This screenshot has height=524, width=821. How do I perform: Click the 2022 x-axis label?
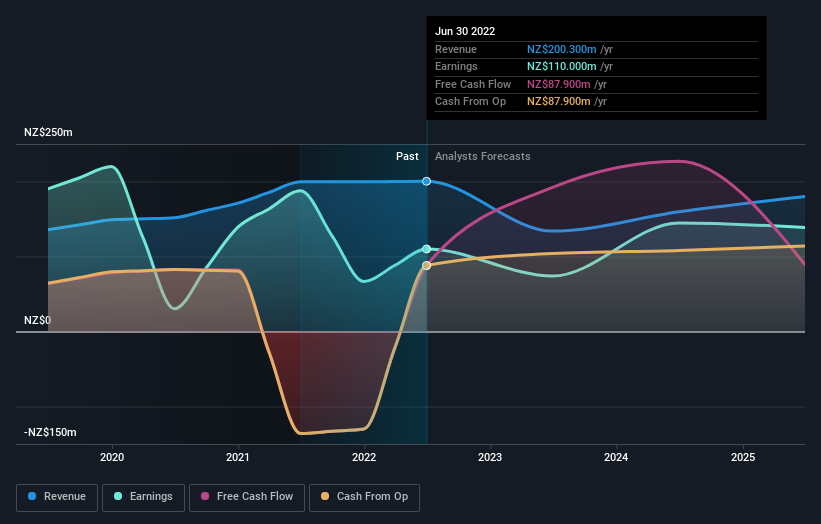point(364,457)
